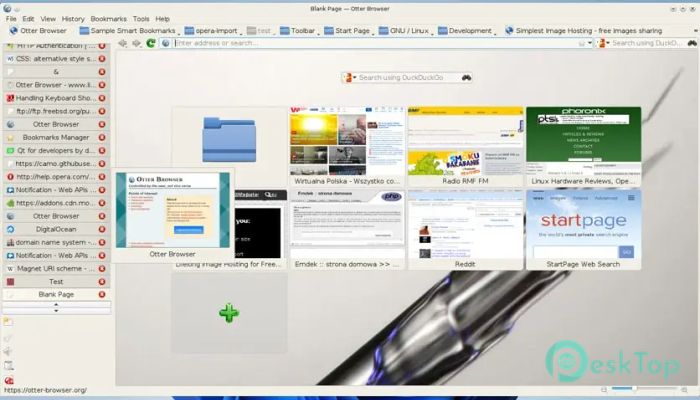Screen dimensions: 700x400
Task: Open yellow bookmarks panel icon in sidebar
Action: [x=8, y=322]
